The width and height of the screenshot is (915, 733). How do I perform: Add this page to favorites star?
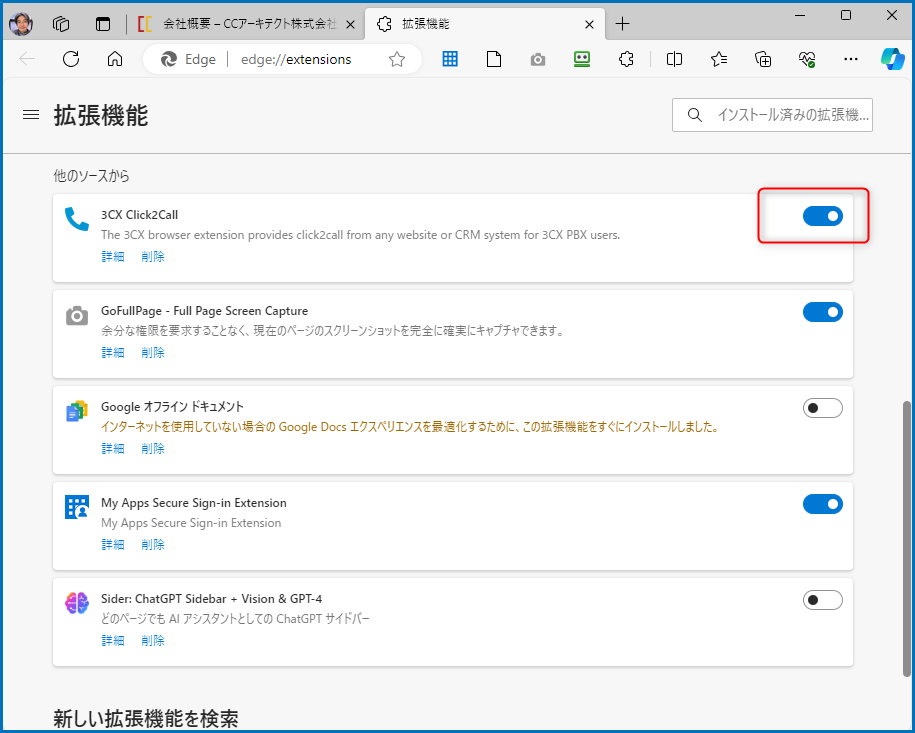(397, 59)
